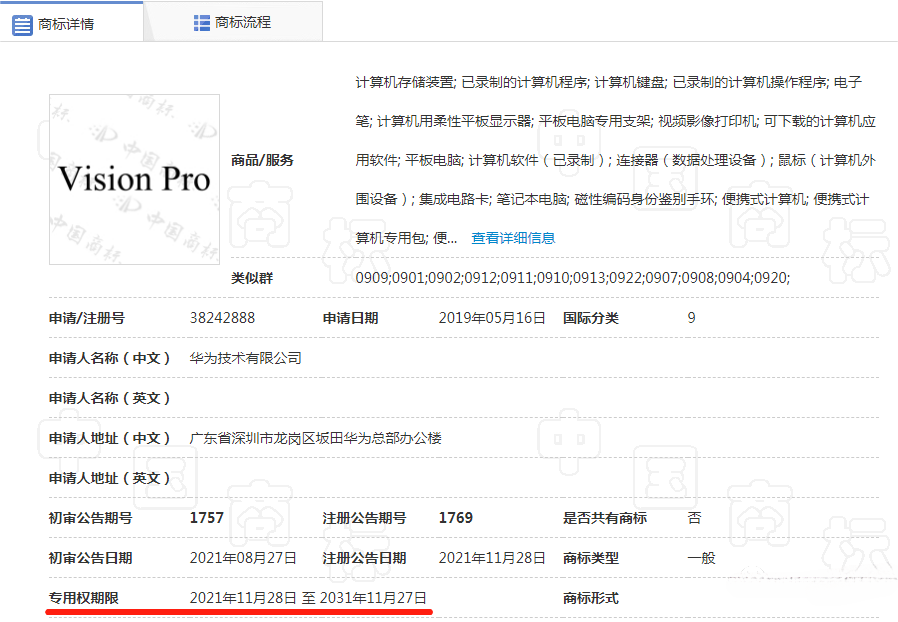Switch to the 商标流程 tab
Viewport: 898px width, 622px height.
pos(233,22)
